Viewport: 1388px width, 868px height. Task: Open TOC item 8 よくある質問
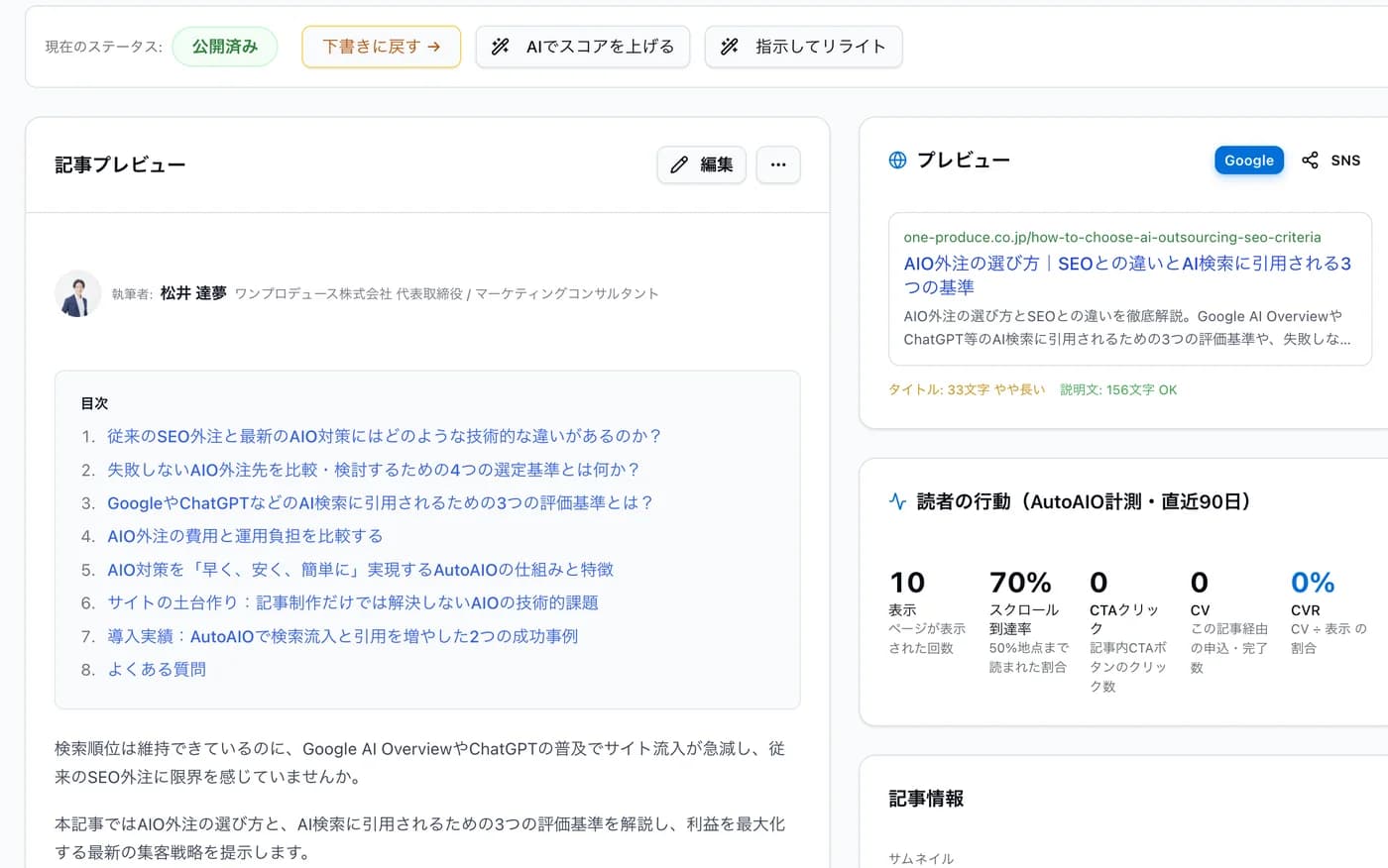coord(157,670)
